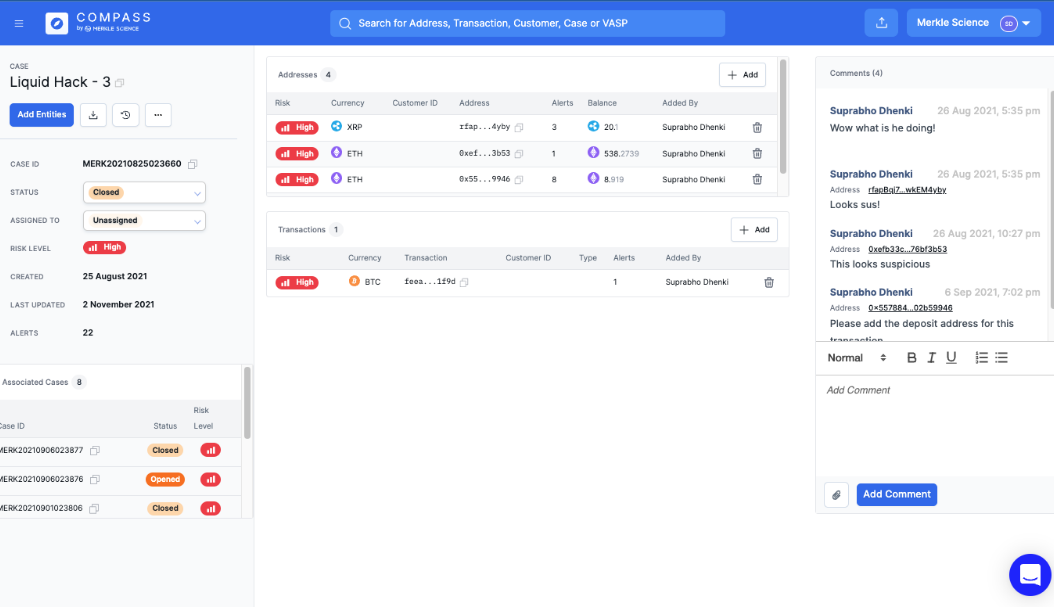Open the comment link 0xefb33c...76bf3b53
1054x607 pixels.
(x=907, y=249)
